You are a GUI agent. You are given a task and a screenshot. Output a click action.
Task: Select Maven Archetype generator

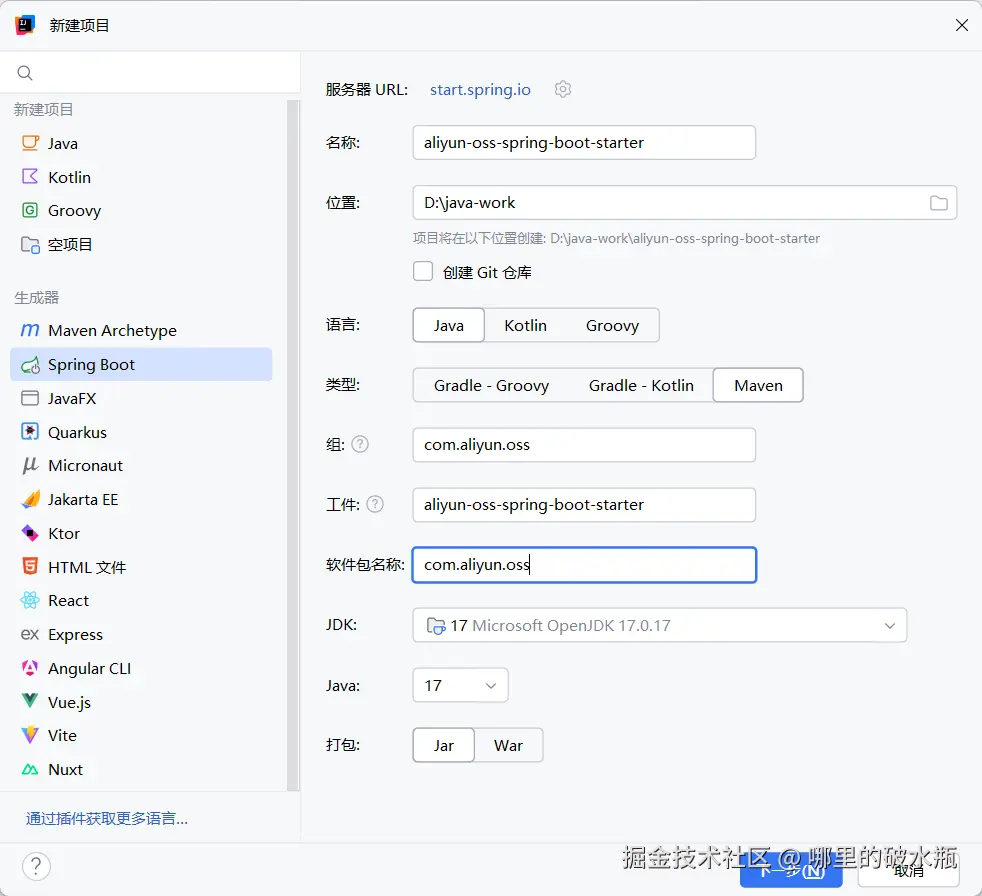point(142,330)
